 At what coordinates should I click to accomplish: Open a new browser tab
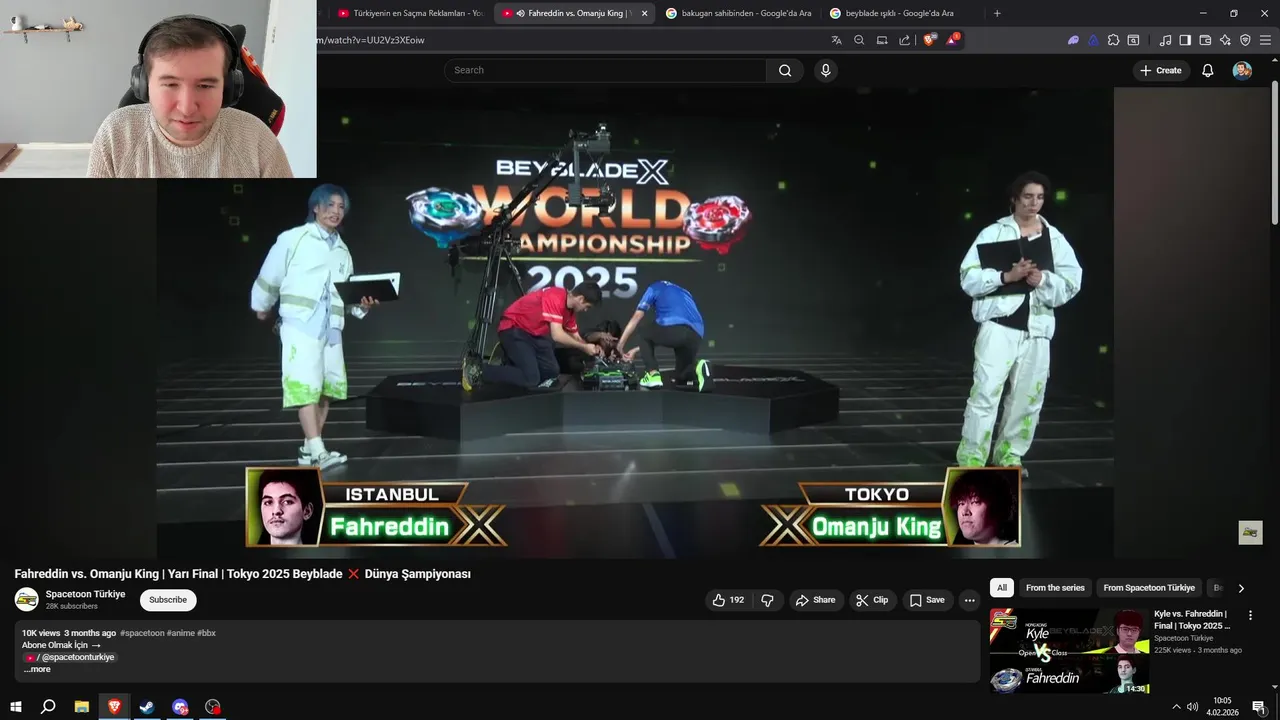pos(997,13)
